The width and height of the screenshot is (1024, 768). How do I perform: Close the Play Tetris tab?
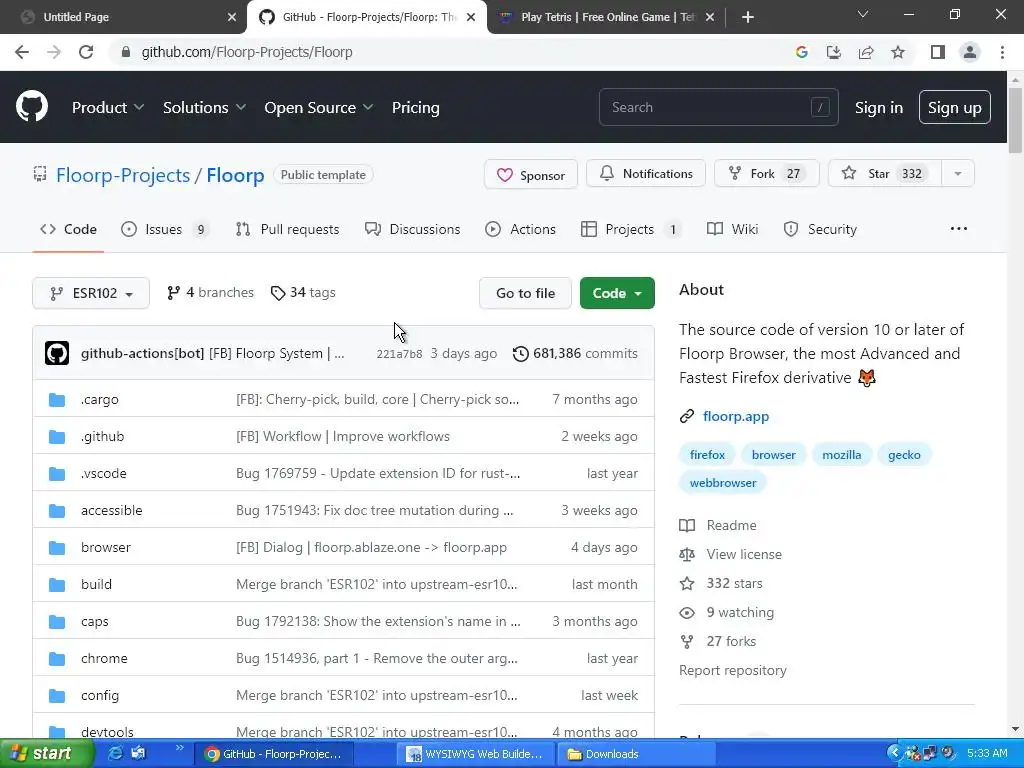point(710,17)
